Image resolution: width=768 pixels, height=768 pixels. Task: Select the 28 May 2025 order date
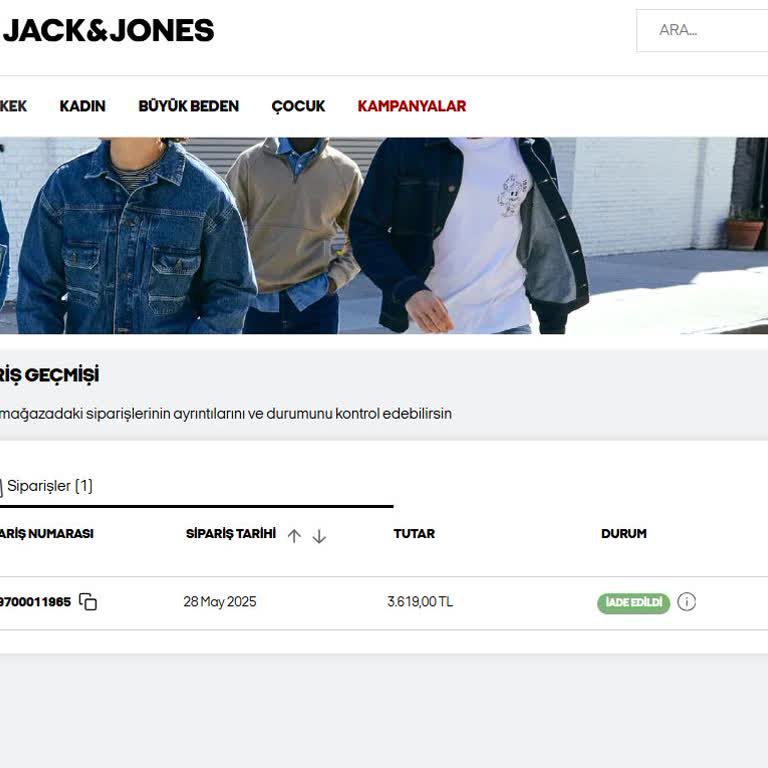tap(220, 601)
